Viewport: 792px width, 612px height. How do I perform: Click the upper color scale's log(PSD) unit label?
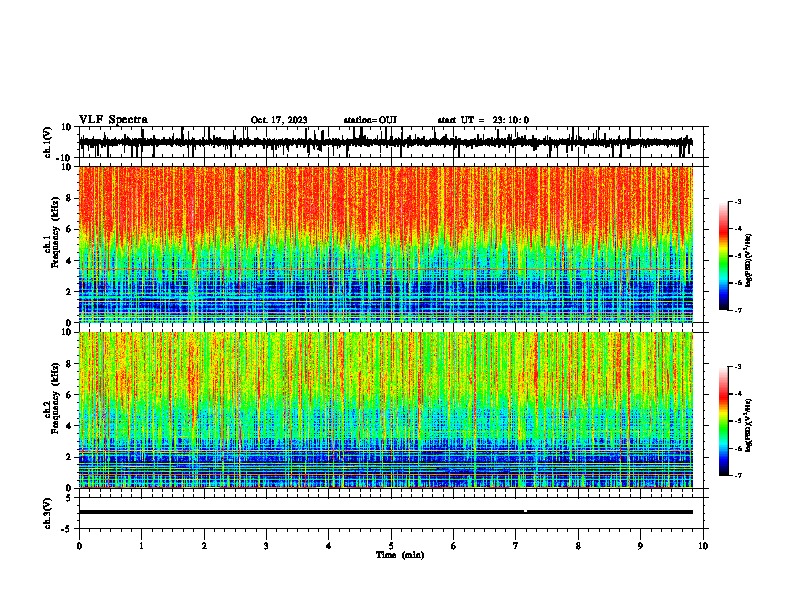tap(749, 260)
